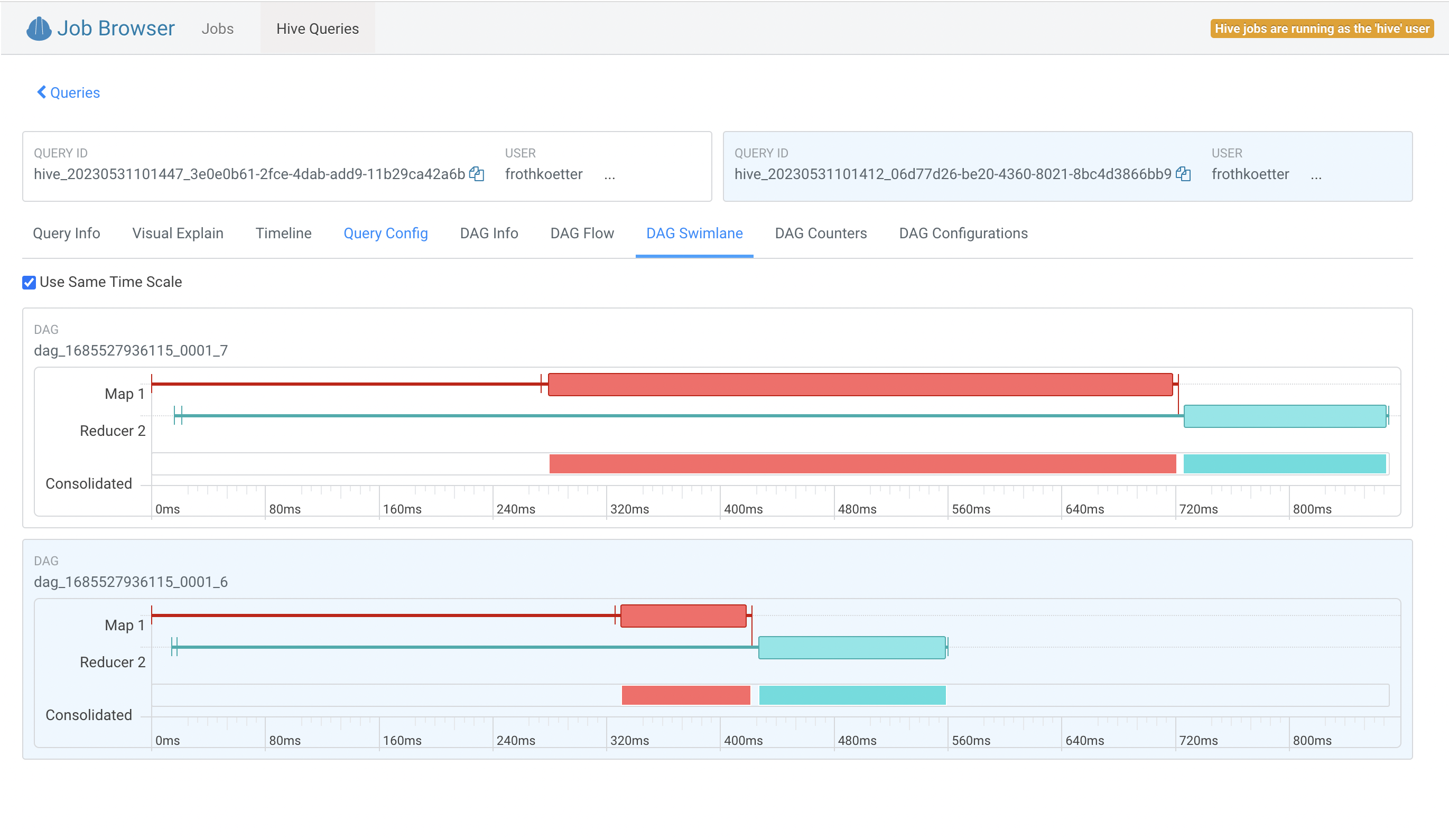Click the teal Reducer 2 bar in dag_0001_7

pos(1284,416)
